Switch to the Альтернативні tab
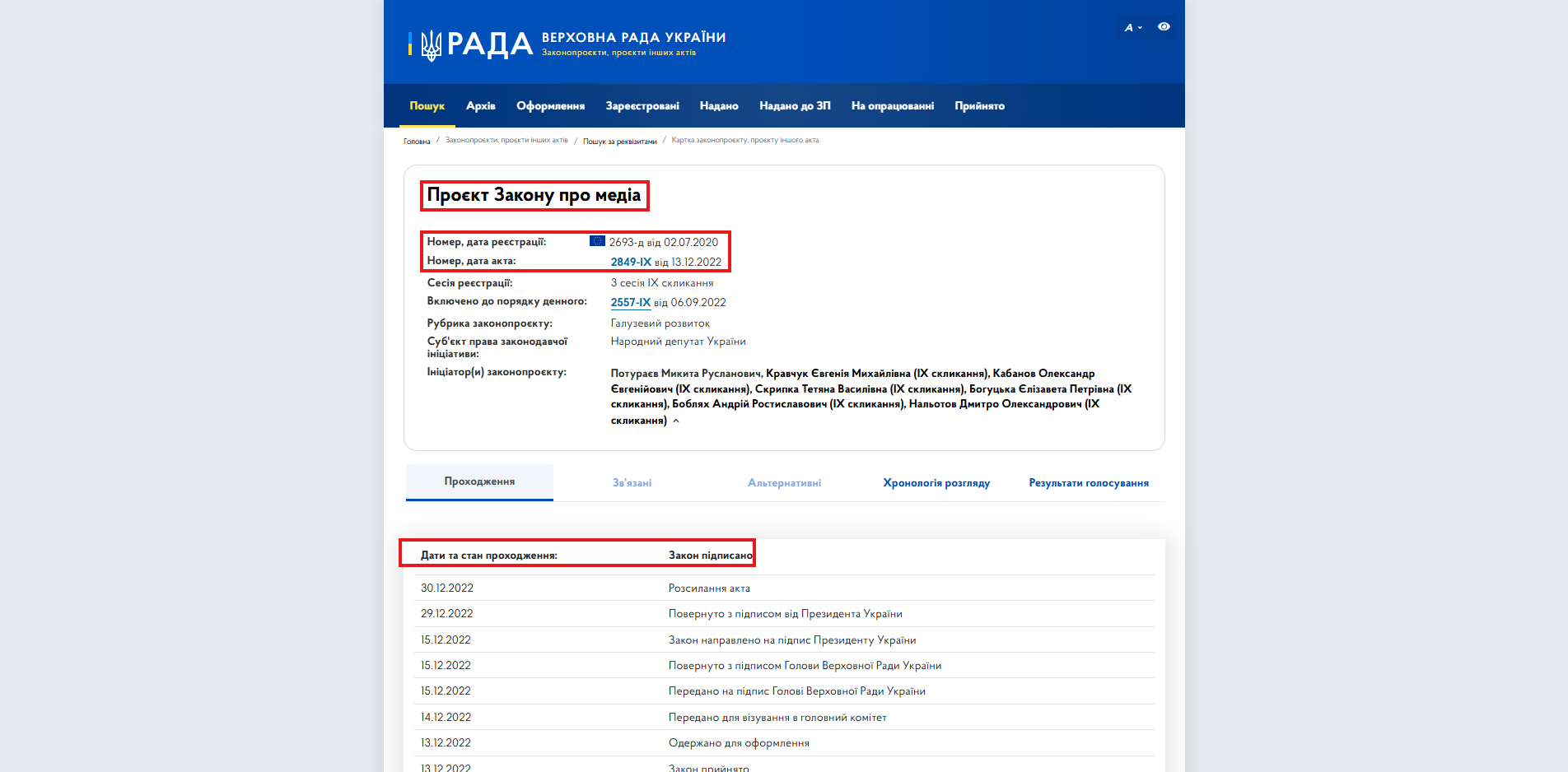The width and height of the screenshot is (1568, 772). [784, 483]
